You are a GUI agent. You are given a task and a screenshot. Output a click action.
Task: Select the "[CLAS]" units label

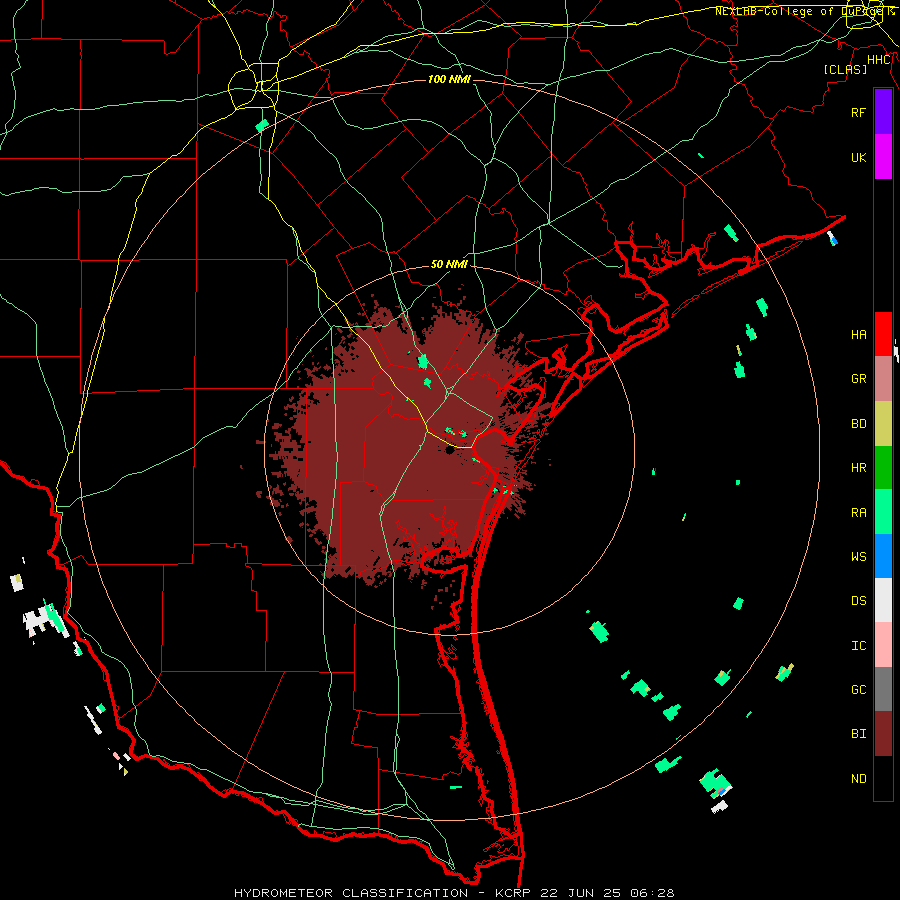click(845, 69)
